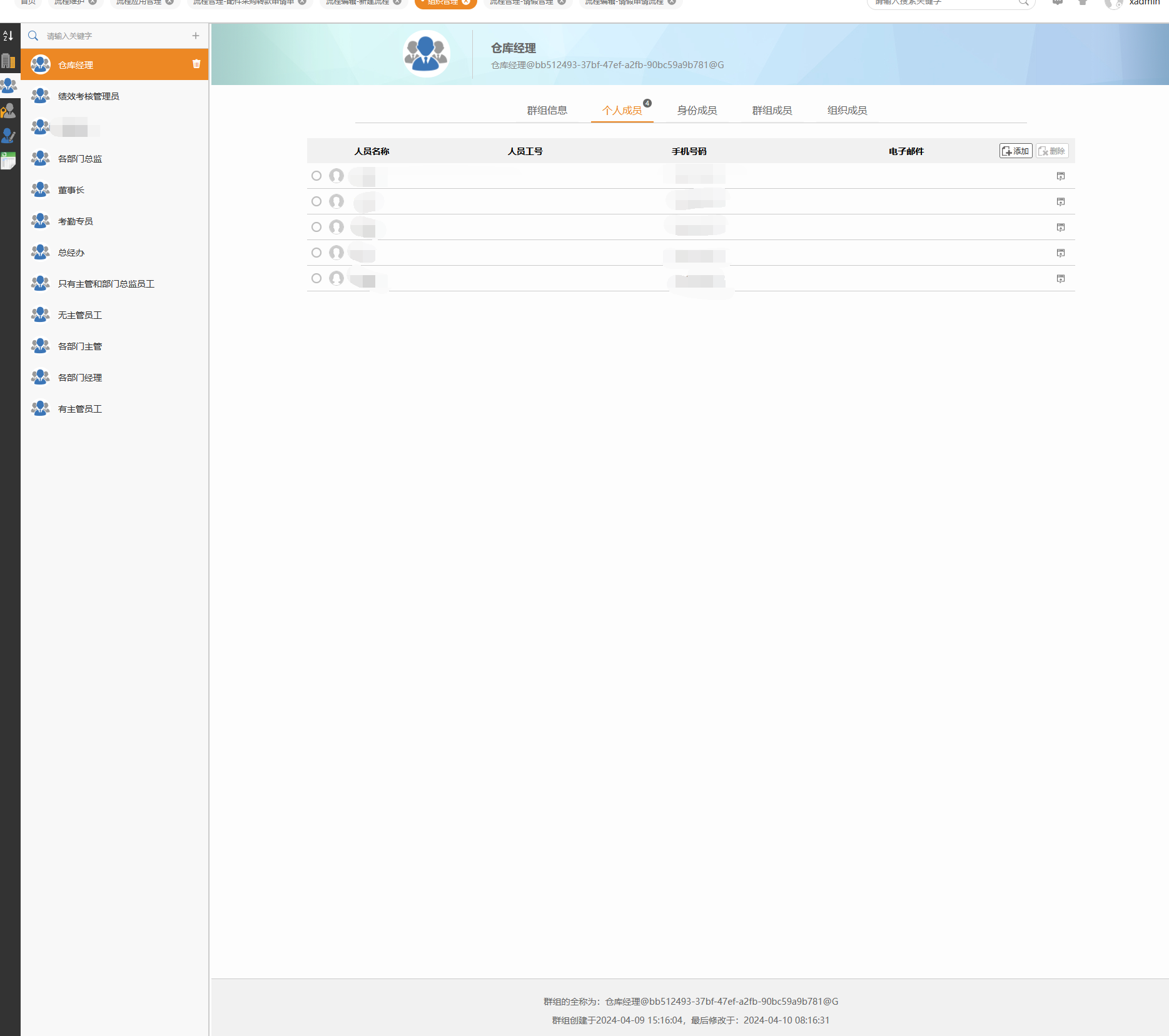Switch to the 身份成员 tab
Screen dimensions: 1169x1036
point(697,111)
